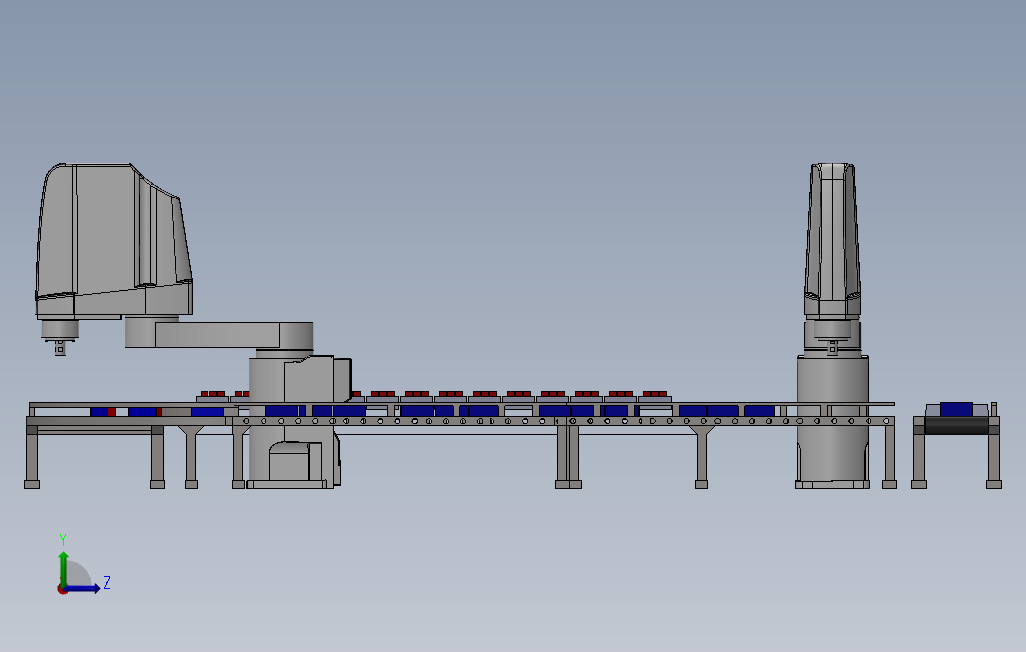
Task: Select the left robot's large upper housing
Action: tap(113, 239)
